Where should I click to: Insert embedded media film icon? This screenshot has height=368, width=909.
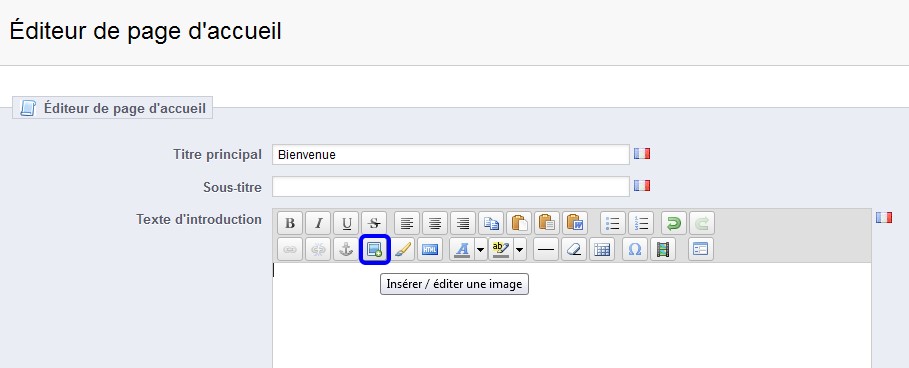click(663, 250)
